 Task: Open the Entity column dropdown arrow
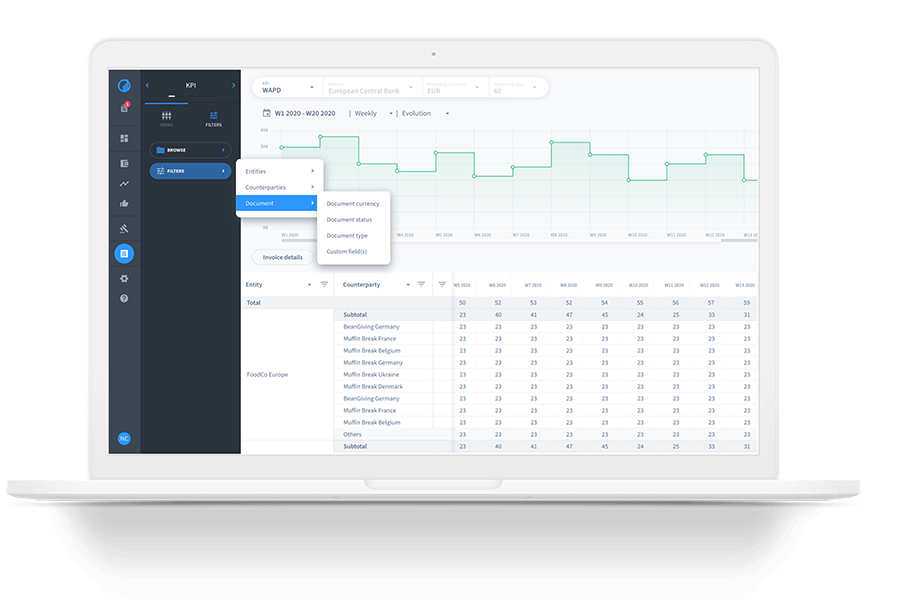[309, 285]
